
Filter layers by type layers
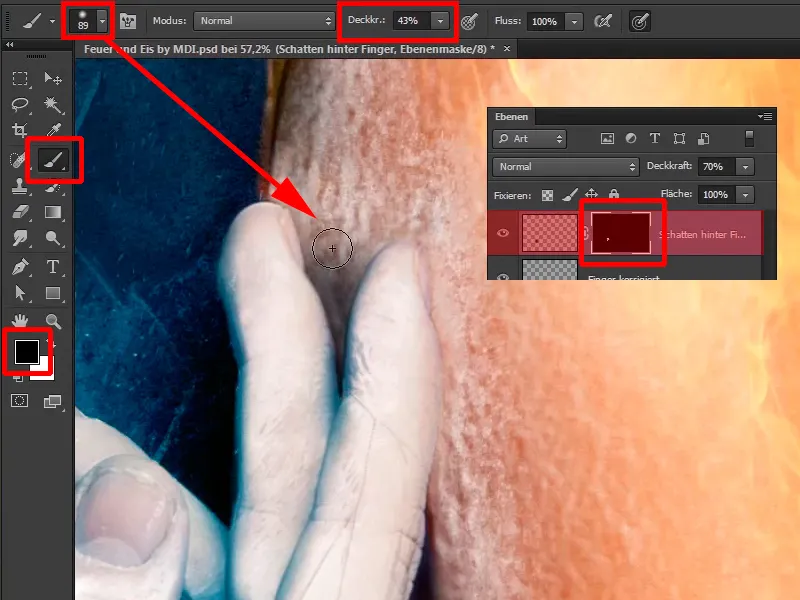point(655,138)
